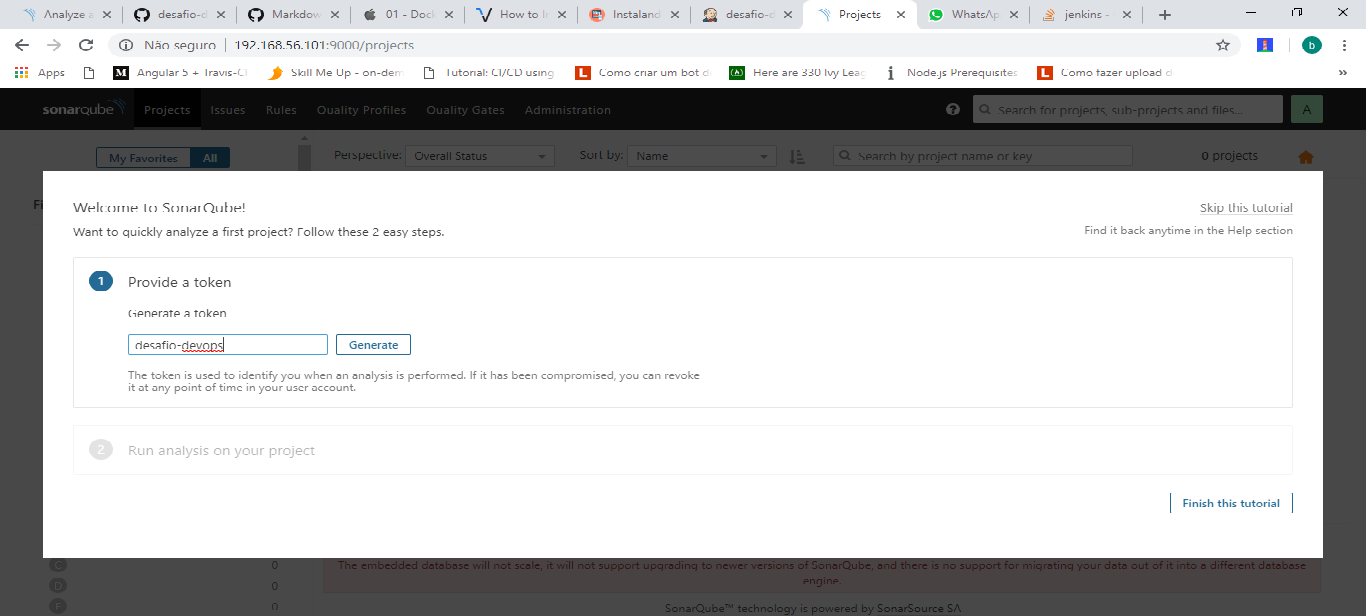The width and height of the screenshot is (1366, 616).
Task: Open the Chrome three-dot menu
Action: coord(1346,45)
